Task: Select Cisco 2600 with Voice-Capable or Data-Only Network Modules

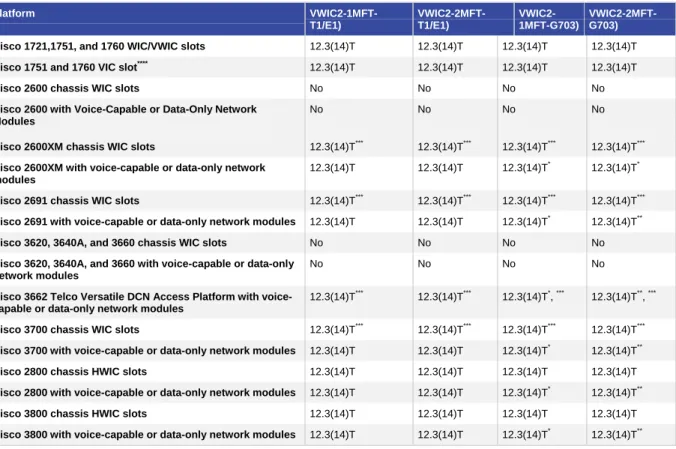Action: (x=128, y=115)
